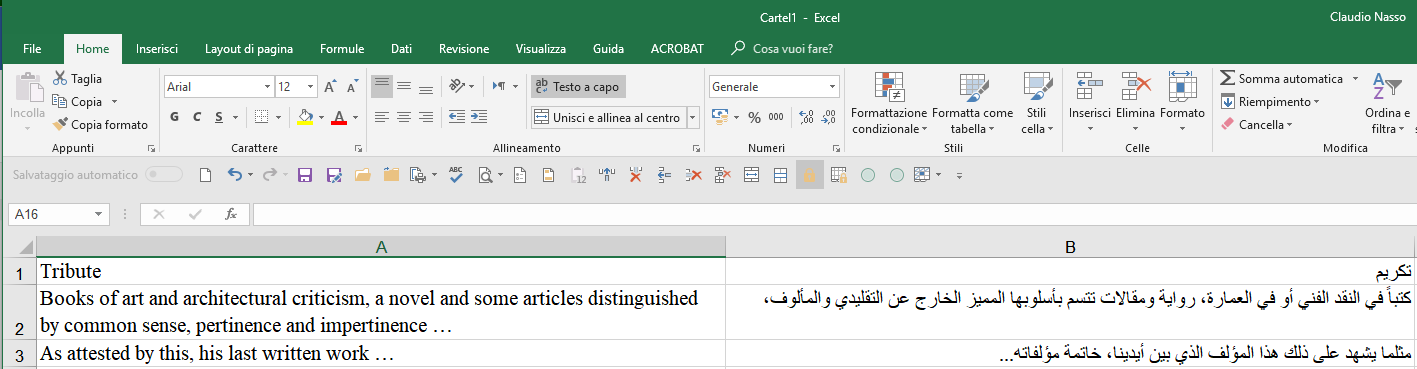Screen dimensions: 1417x369
Task: Decrease indent in the Allineamento group
Action: click(x=457, y=117)
